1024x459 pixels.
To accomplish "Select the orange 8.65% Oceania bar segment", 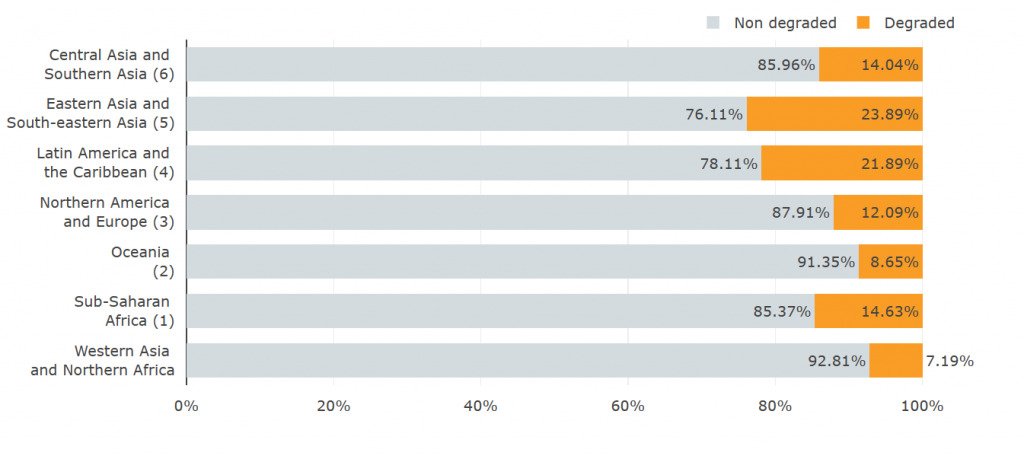I will click(x=890, y=262).
